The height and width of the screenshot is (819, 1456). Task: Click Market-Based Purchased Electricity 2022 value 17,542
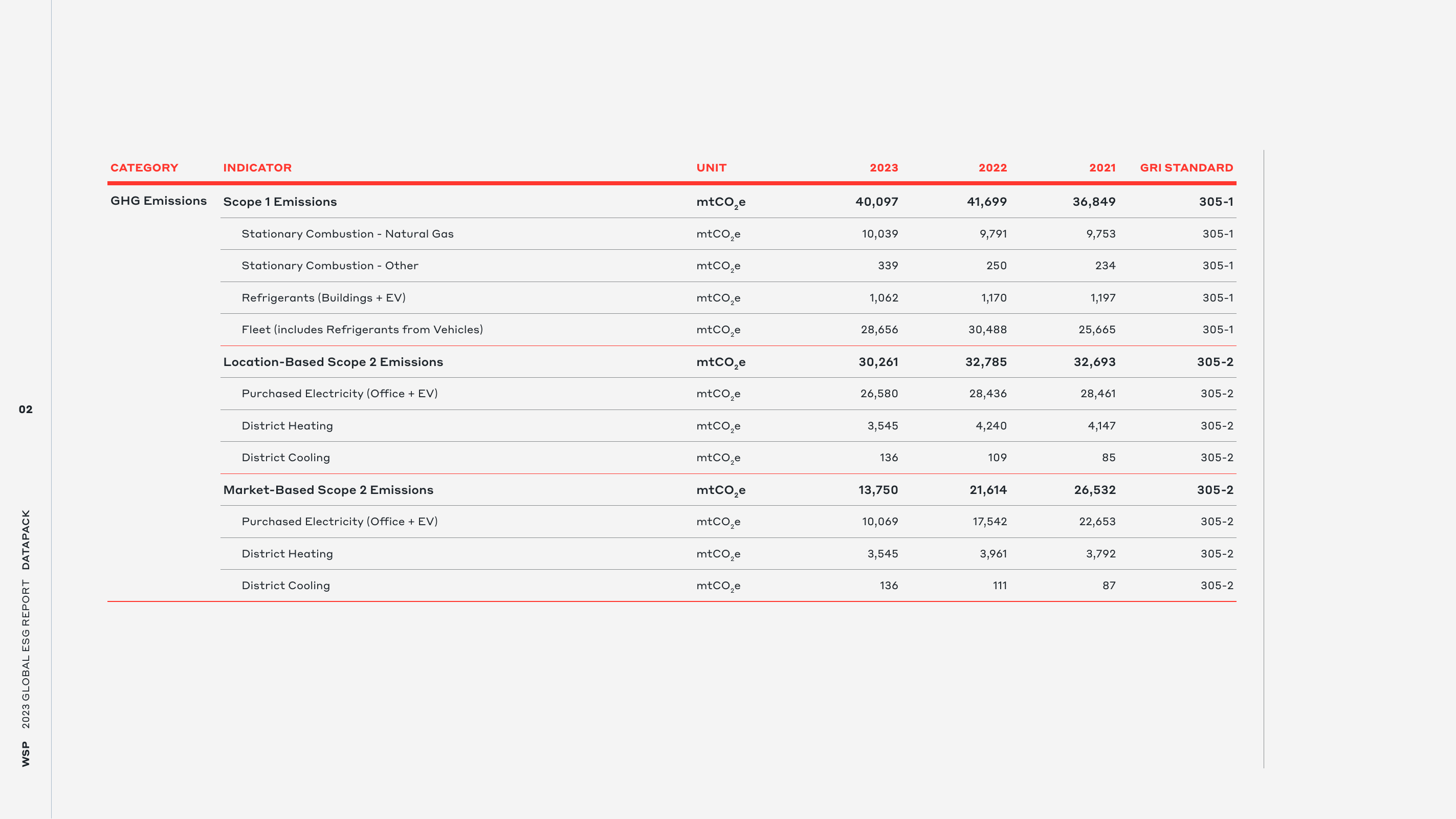point(990,522)
